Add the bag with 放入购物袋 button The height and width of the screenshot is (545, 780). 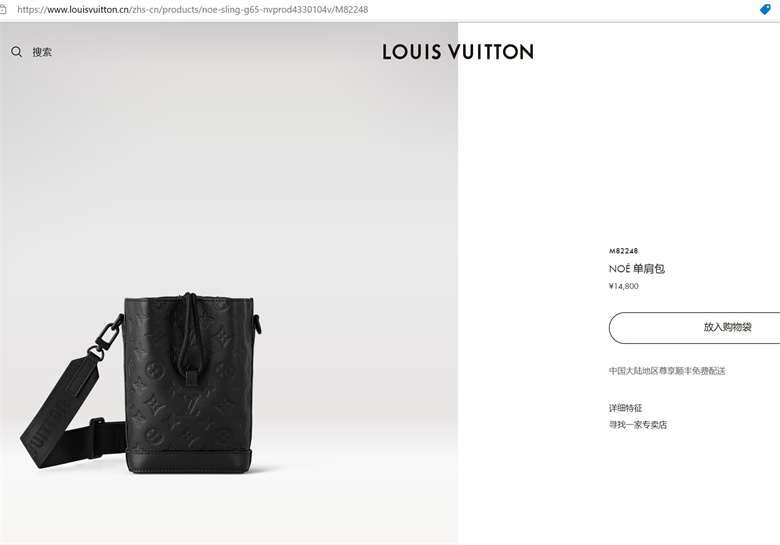pos(694,328)
